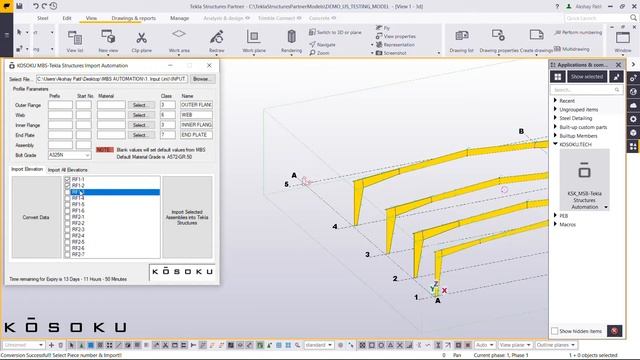The width and height of the screenshot is (640, 360).
Task: Activate the Fly tool
Action: [383, 28]
